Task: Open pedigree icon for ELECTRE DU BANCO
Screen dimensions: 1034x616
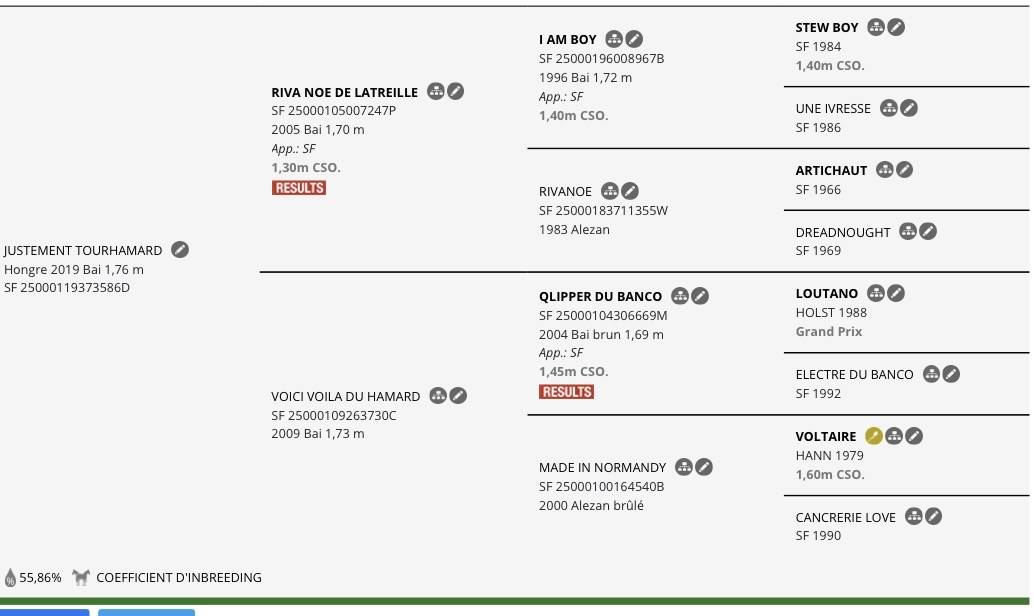Action: click(x=931, y=374)
